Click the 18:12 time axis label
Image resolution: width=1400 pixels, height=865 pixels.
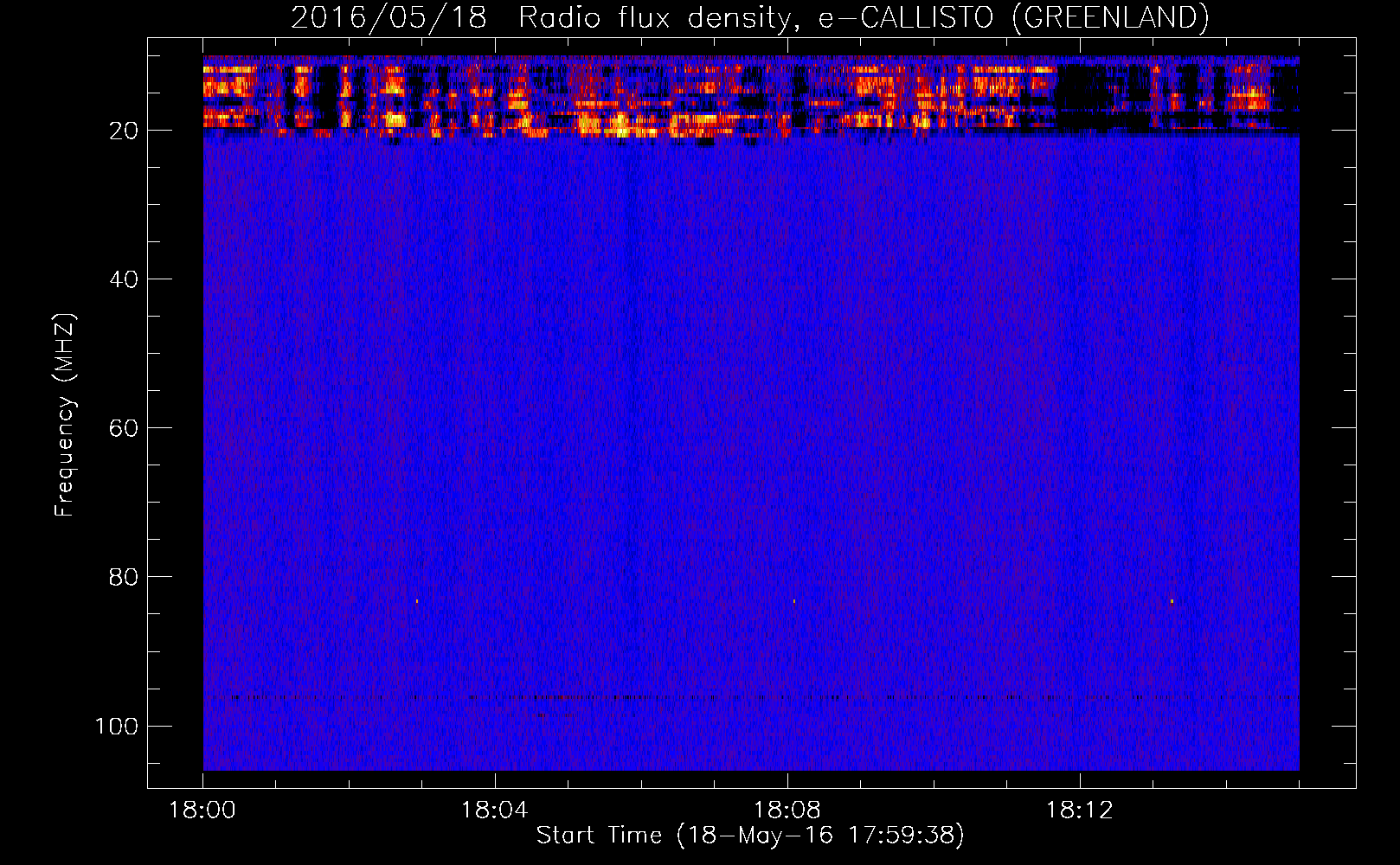1079,811
